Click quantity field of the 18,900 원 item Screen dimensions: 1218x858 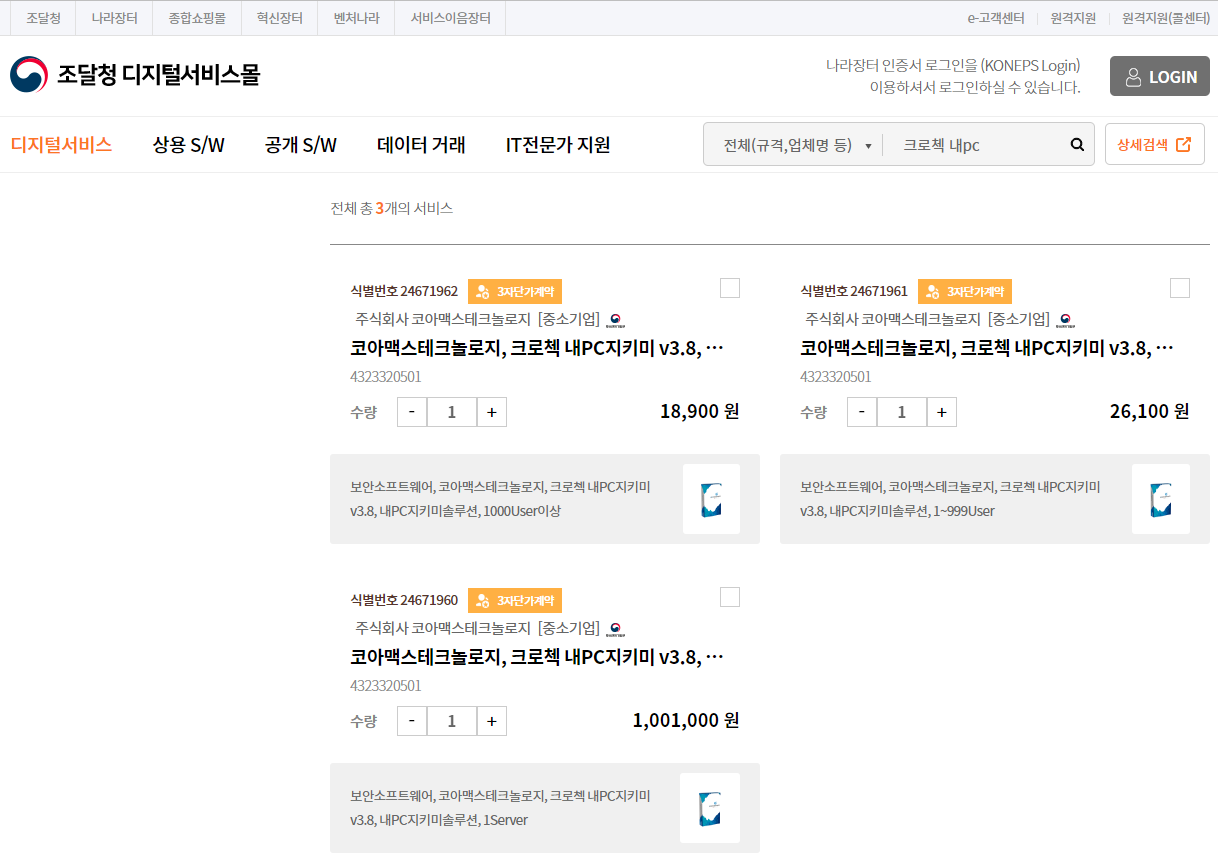coord(452,412)
